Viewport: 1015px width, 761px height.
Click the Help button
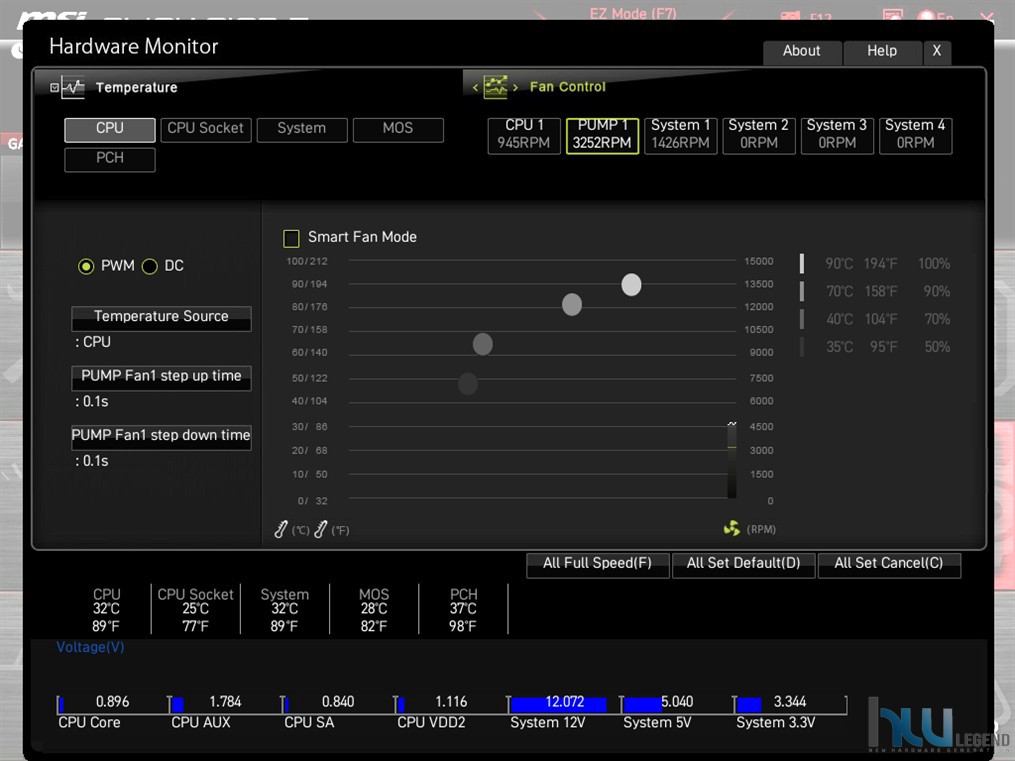click(882, 51)
